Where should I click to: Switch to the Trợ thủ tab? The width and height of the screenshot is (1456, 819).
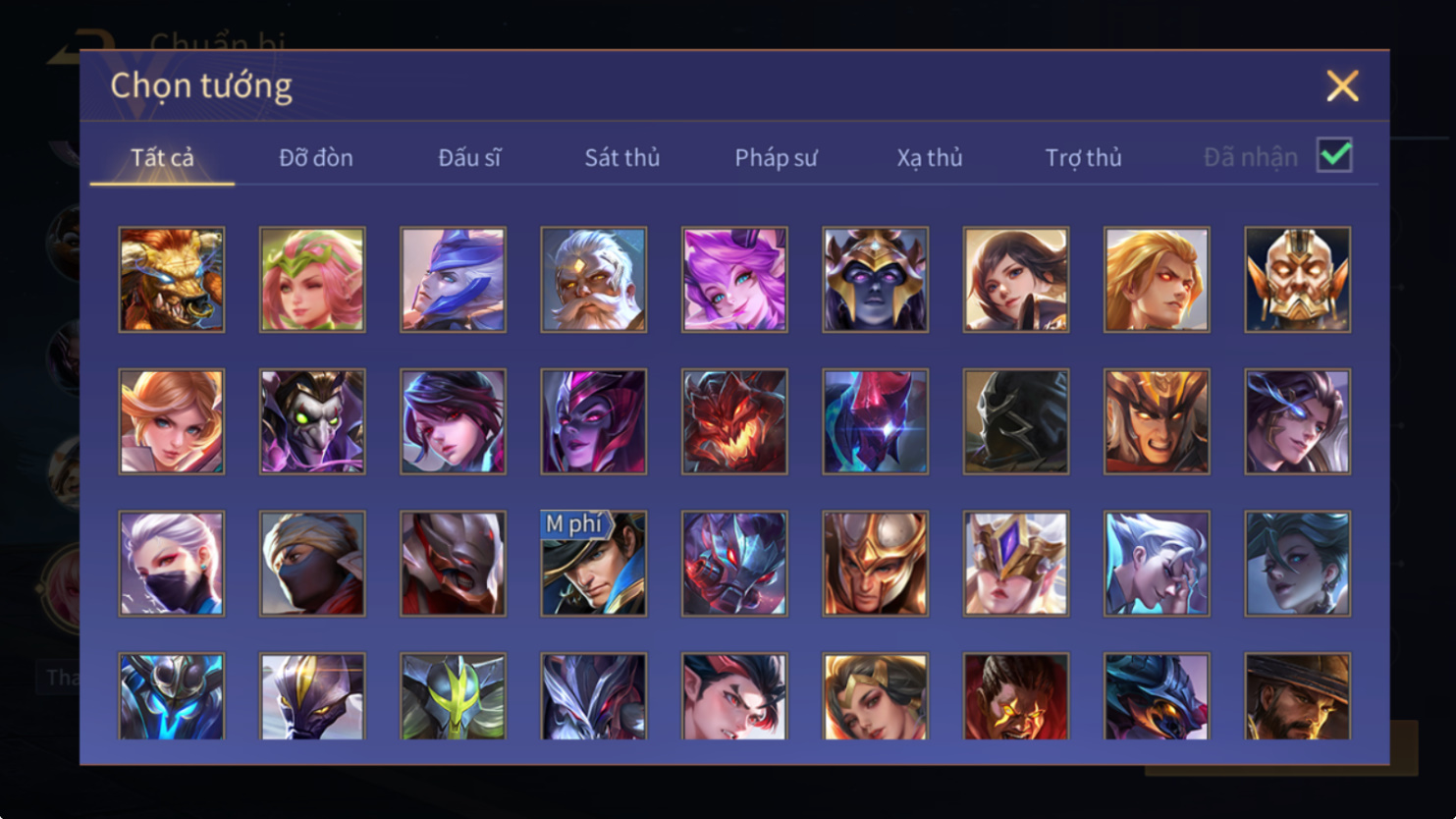click(x=1083, y=157)
